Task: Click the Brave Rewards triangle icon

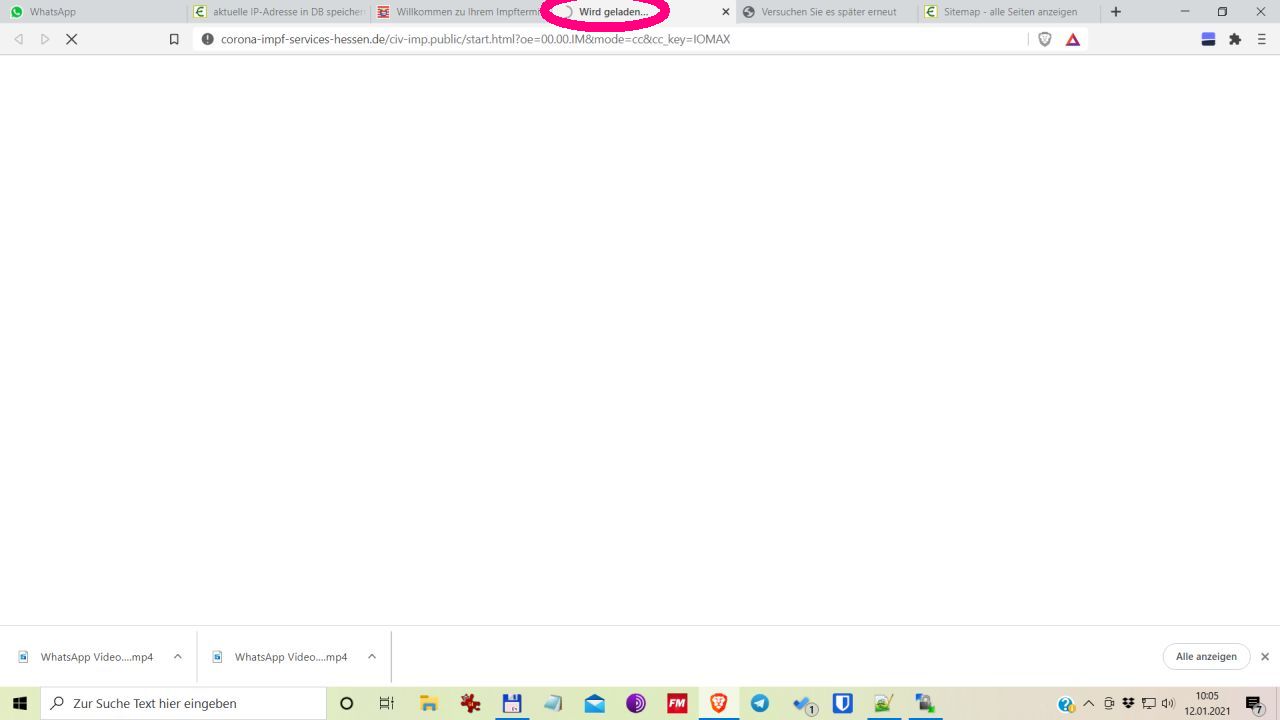Action: coord(1073,39)
